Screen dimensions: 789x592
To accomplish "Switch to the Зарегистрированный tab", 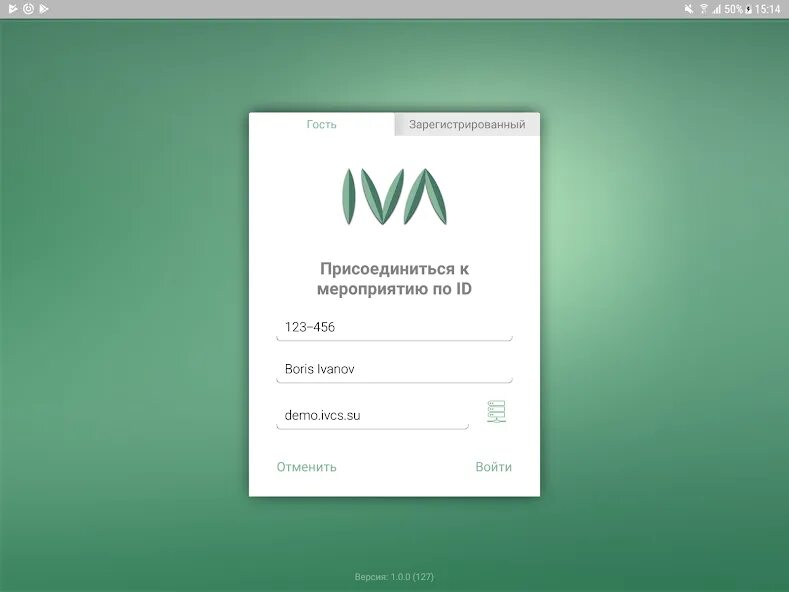I will click(x=467, y=124).
